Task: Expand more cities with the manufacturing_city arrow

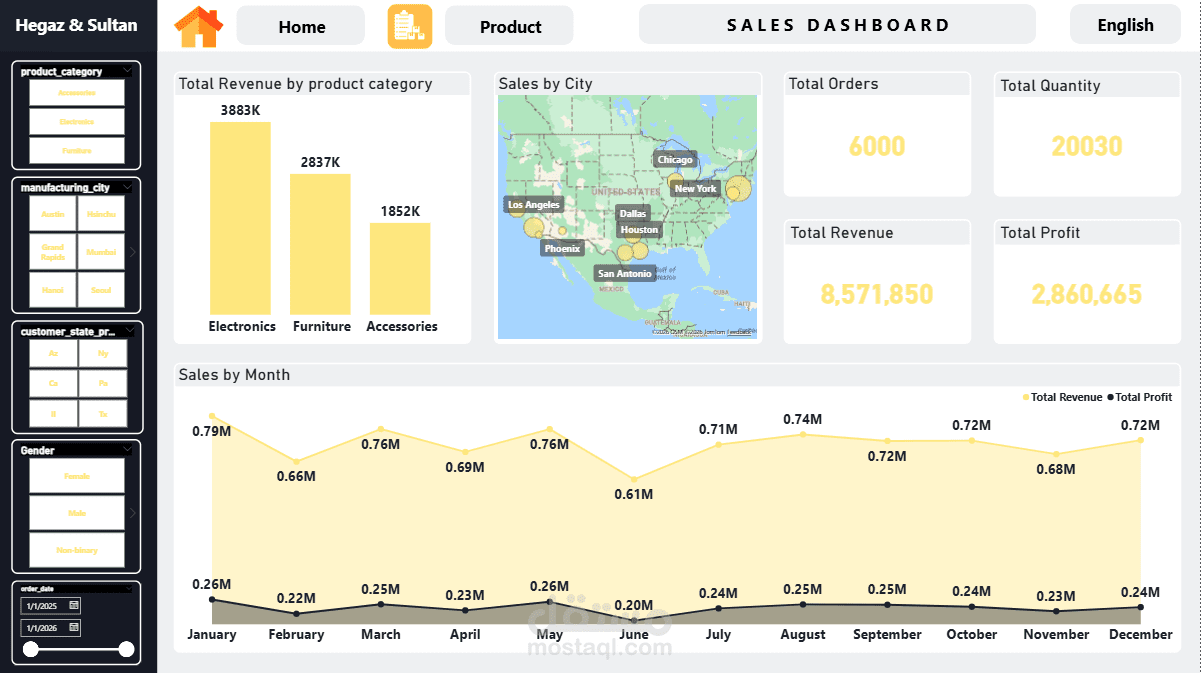Action: pos(132,252)
